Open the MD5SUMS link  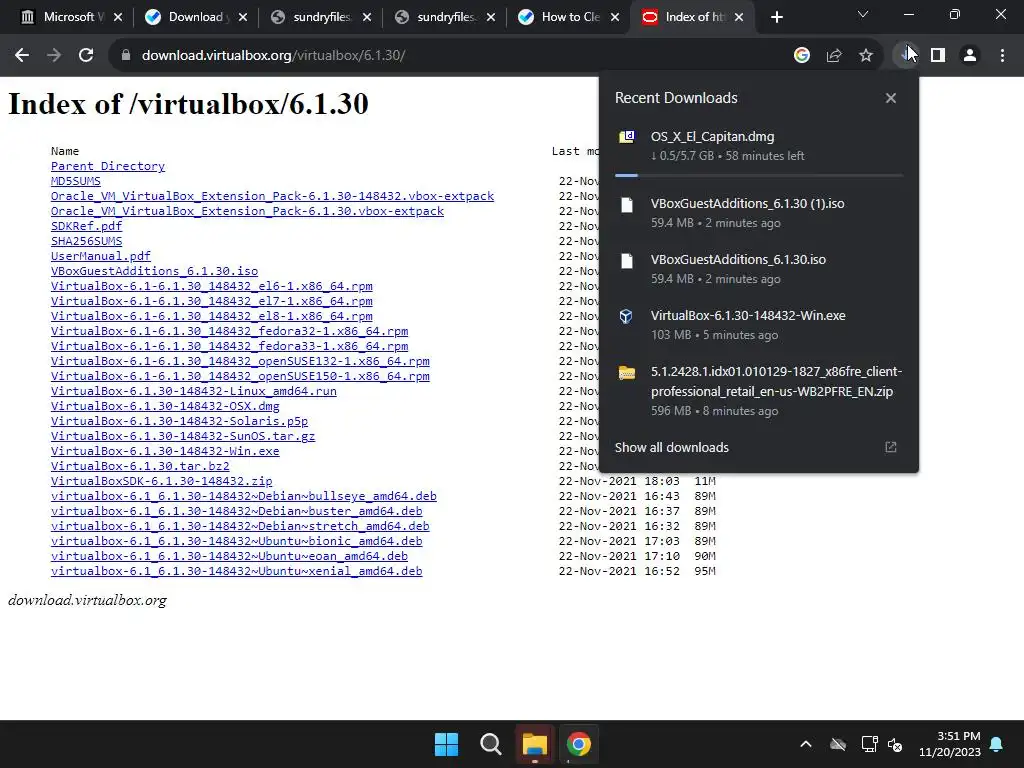[76, 181]
